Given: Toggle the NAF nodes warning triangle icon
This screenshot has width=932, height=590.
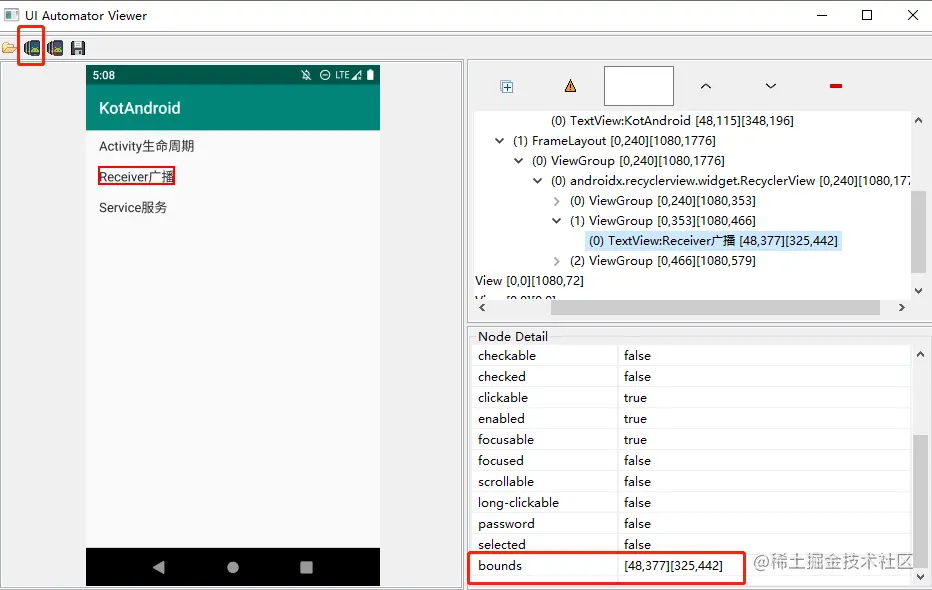Looking at the screenshot, I should [x=570, y=86].
